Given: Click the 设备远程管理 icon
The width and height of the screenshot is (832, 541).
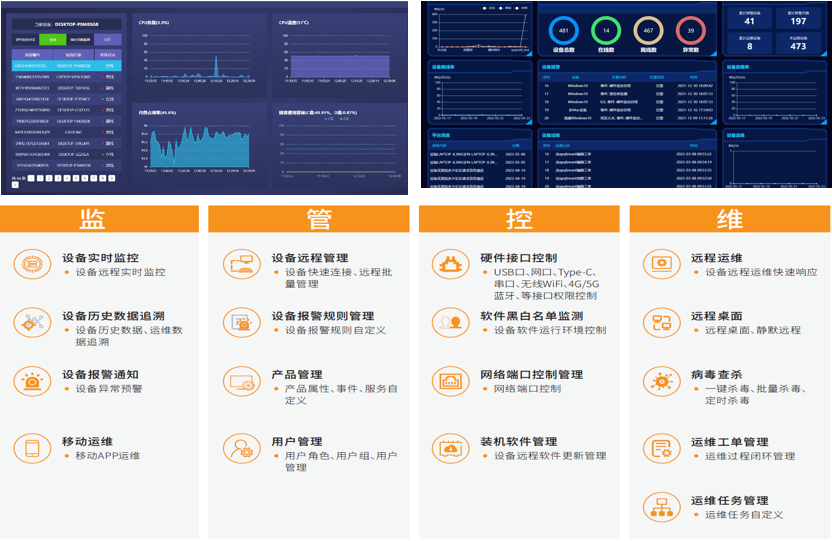Looking at the screenshot, I should click(242, 263).
